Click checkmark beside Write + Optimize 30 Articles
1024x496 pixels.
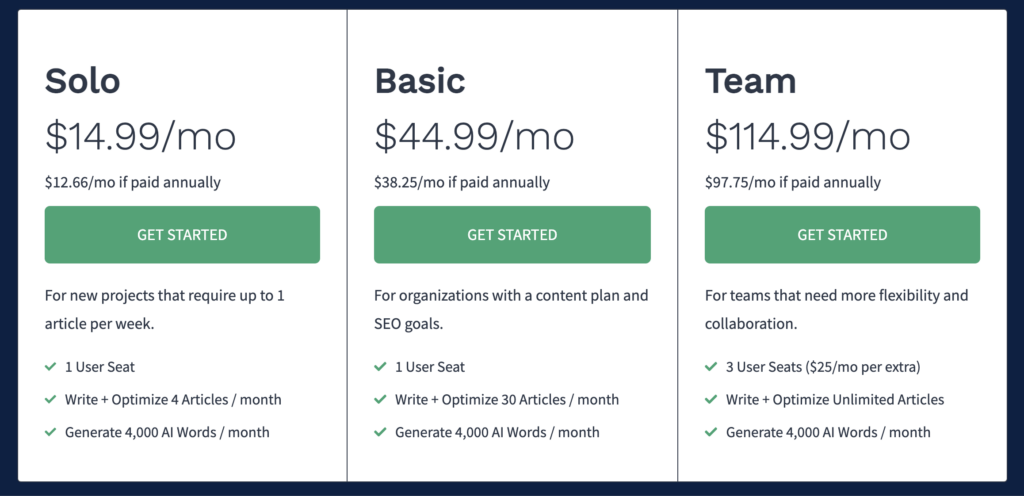click(380, 399)
